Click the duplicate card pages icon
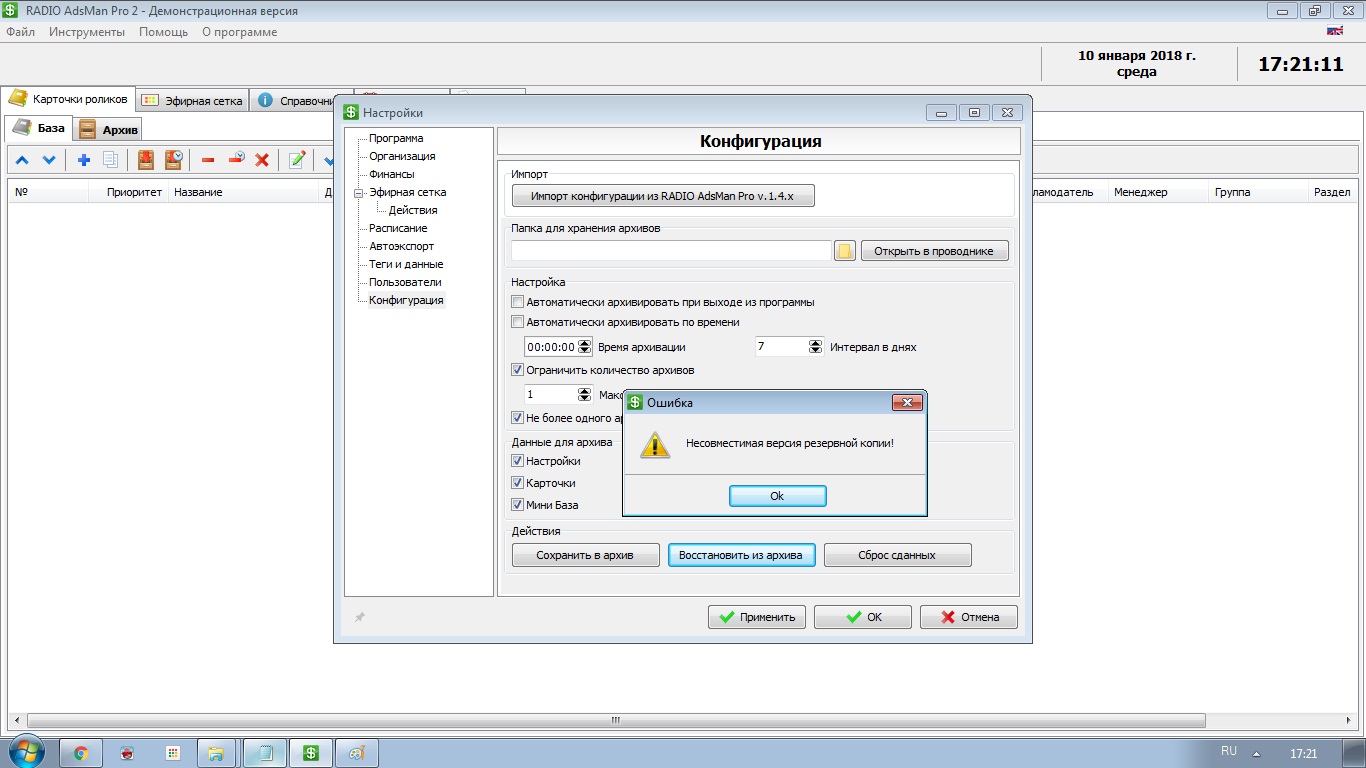The height and width of the screenshot is (768, 1366). coord(111,160)
